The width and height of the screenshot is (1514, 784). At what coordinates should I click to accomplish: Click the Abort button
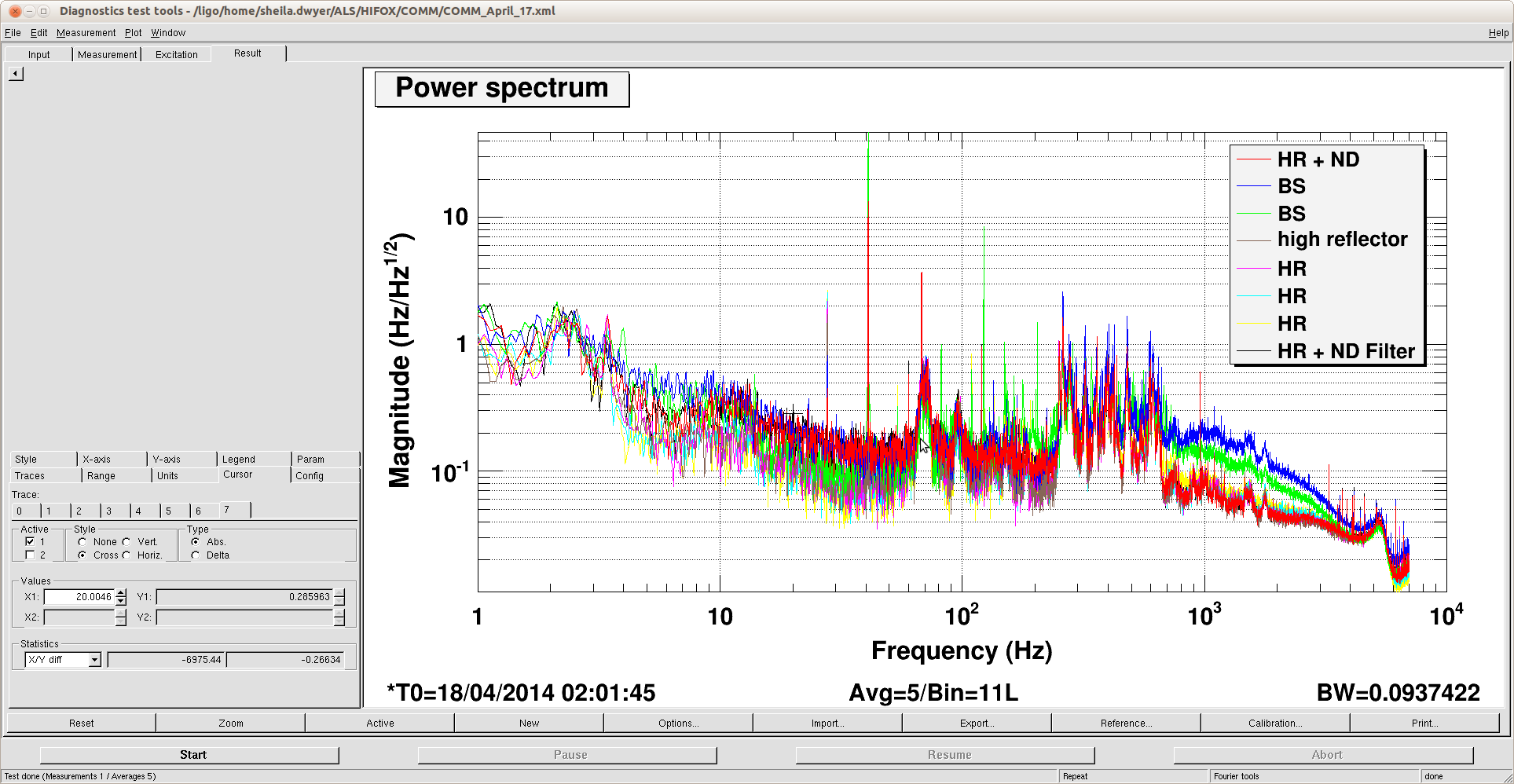tap(1324, 755)
